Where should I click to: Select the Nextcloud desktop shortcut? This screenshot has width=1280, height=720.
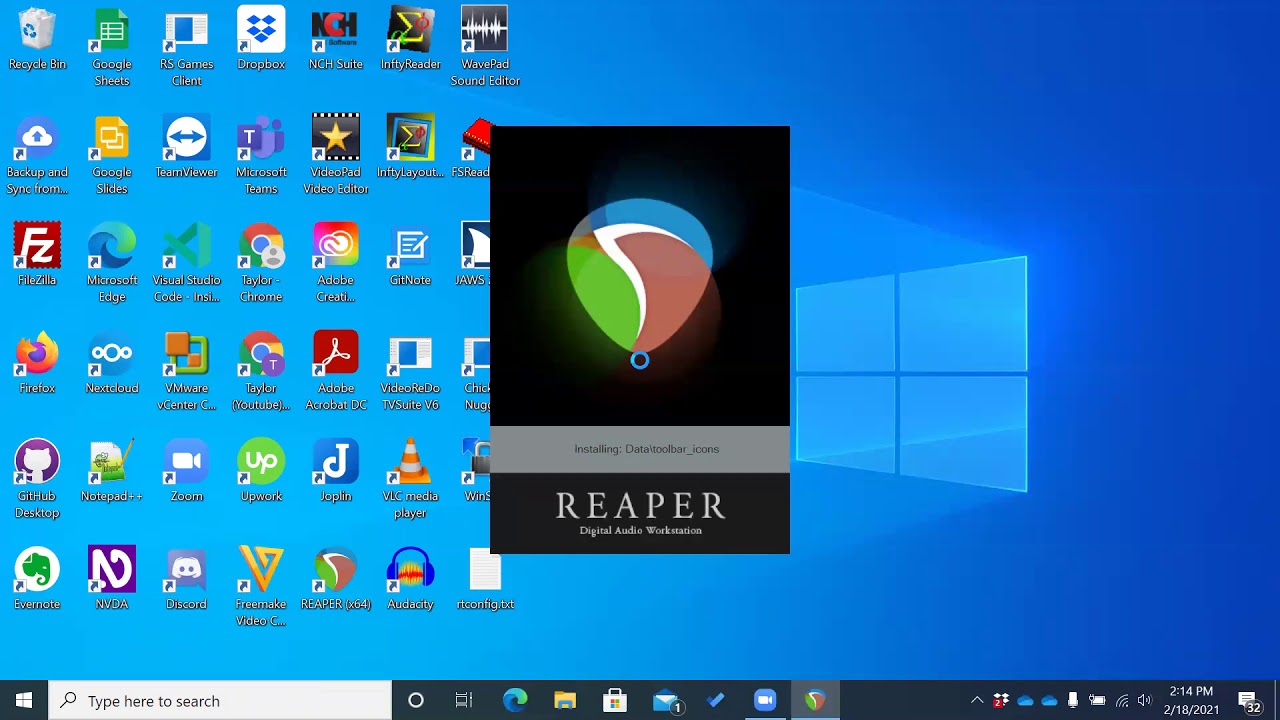112,364
